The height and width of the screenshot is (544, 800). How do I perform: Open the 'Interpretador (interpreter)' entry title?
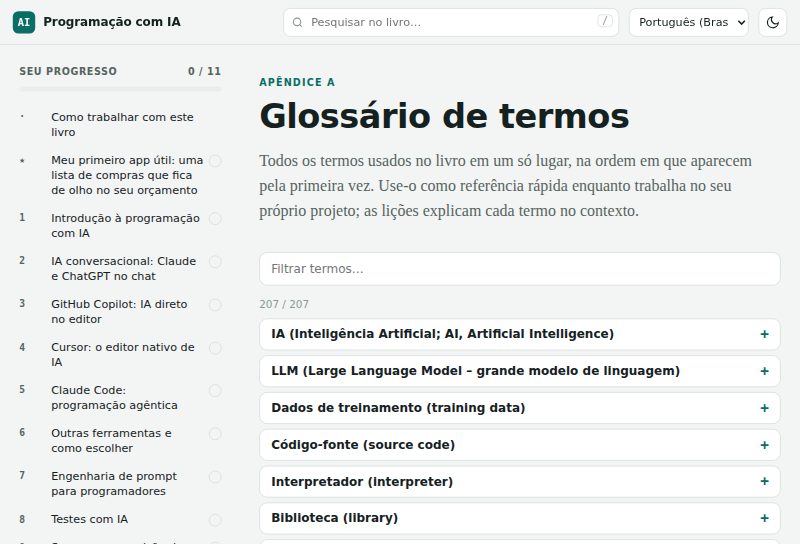(362, 482)
